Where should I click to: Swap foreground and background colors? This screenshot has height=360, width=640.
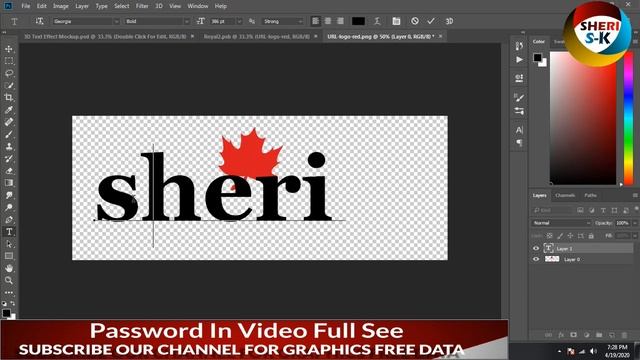(x=13, y=304)
